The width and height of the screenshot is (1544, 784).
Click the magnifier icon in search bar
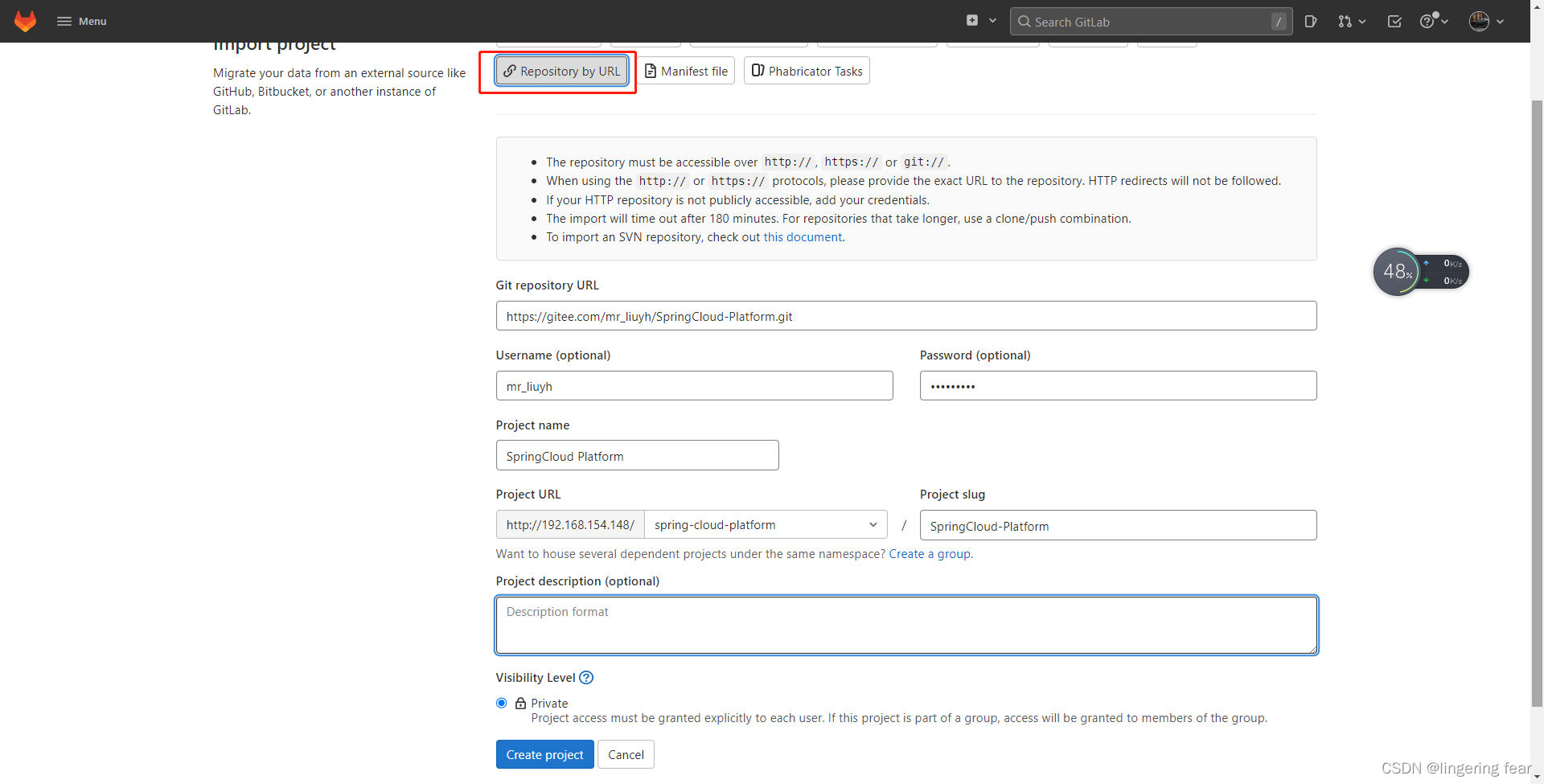coord(1024,22)
